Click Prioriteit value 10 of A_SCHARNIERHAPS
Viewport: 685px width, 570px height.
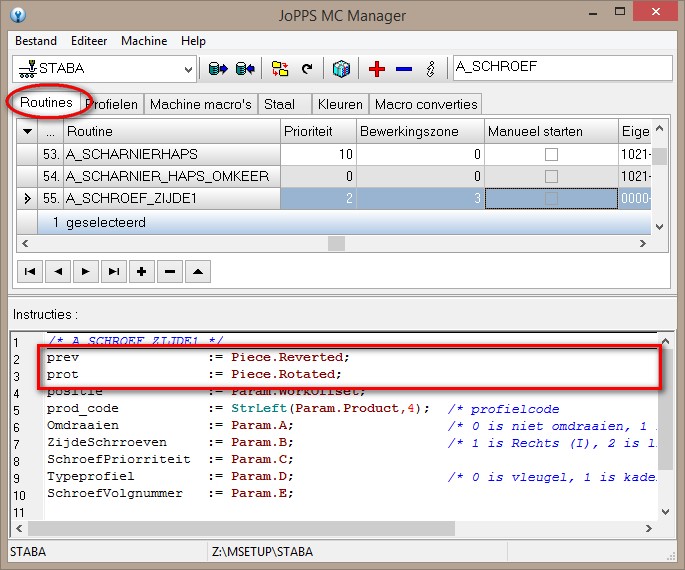[x=318, y=154]
